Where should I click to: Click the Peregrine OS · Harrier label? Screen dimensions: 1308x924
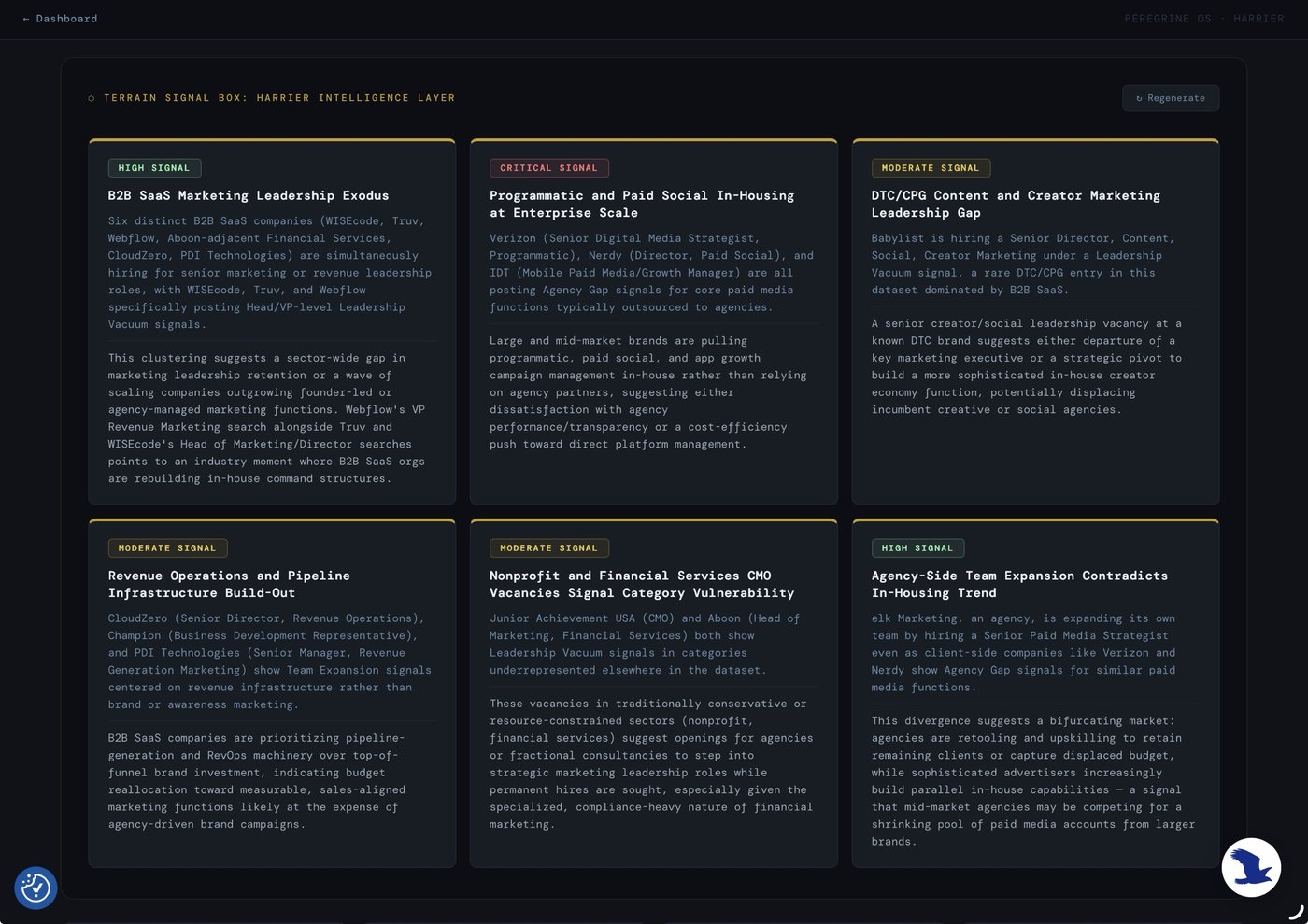[x=1204, y=19]
